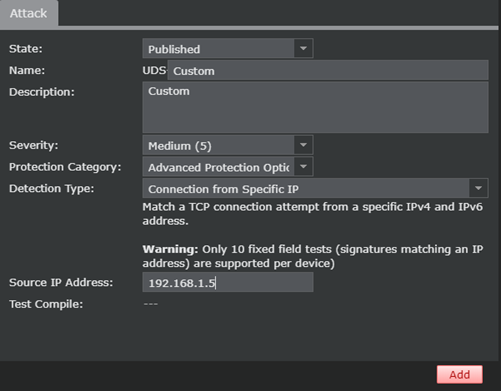
Task: Open the State dropdown showing Published
Action: (228, 49)
